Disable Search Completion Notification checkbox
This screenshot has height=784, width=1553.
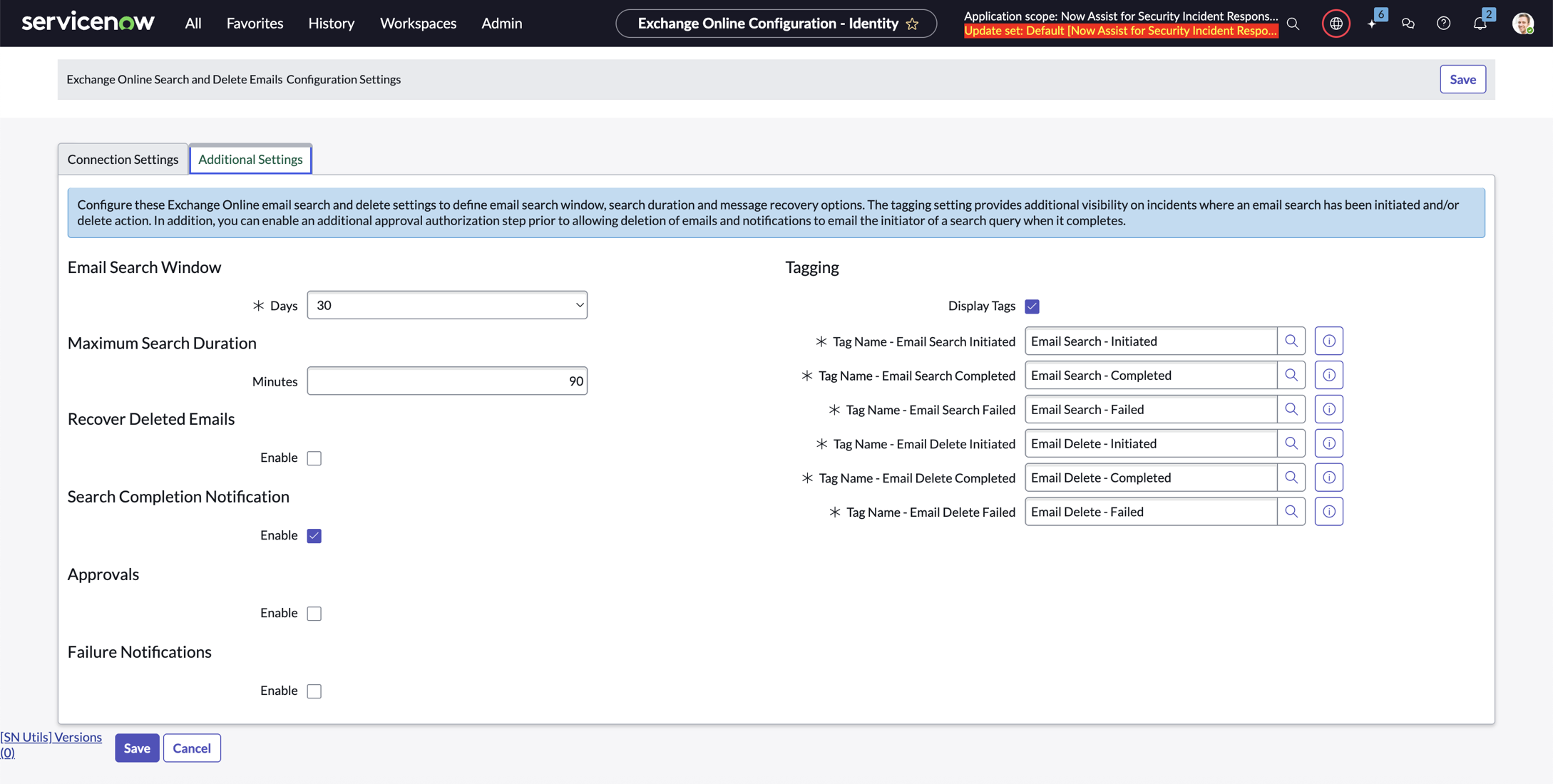tap(314, 536)
